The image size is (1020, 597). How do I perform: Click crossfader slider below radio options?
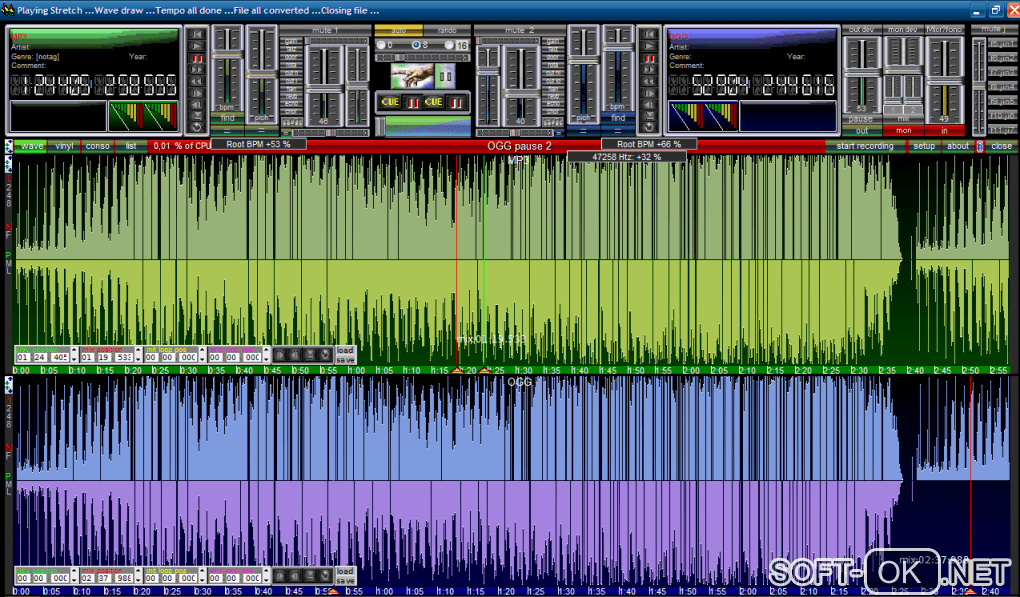(x=423, y=58)
